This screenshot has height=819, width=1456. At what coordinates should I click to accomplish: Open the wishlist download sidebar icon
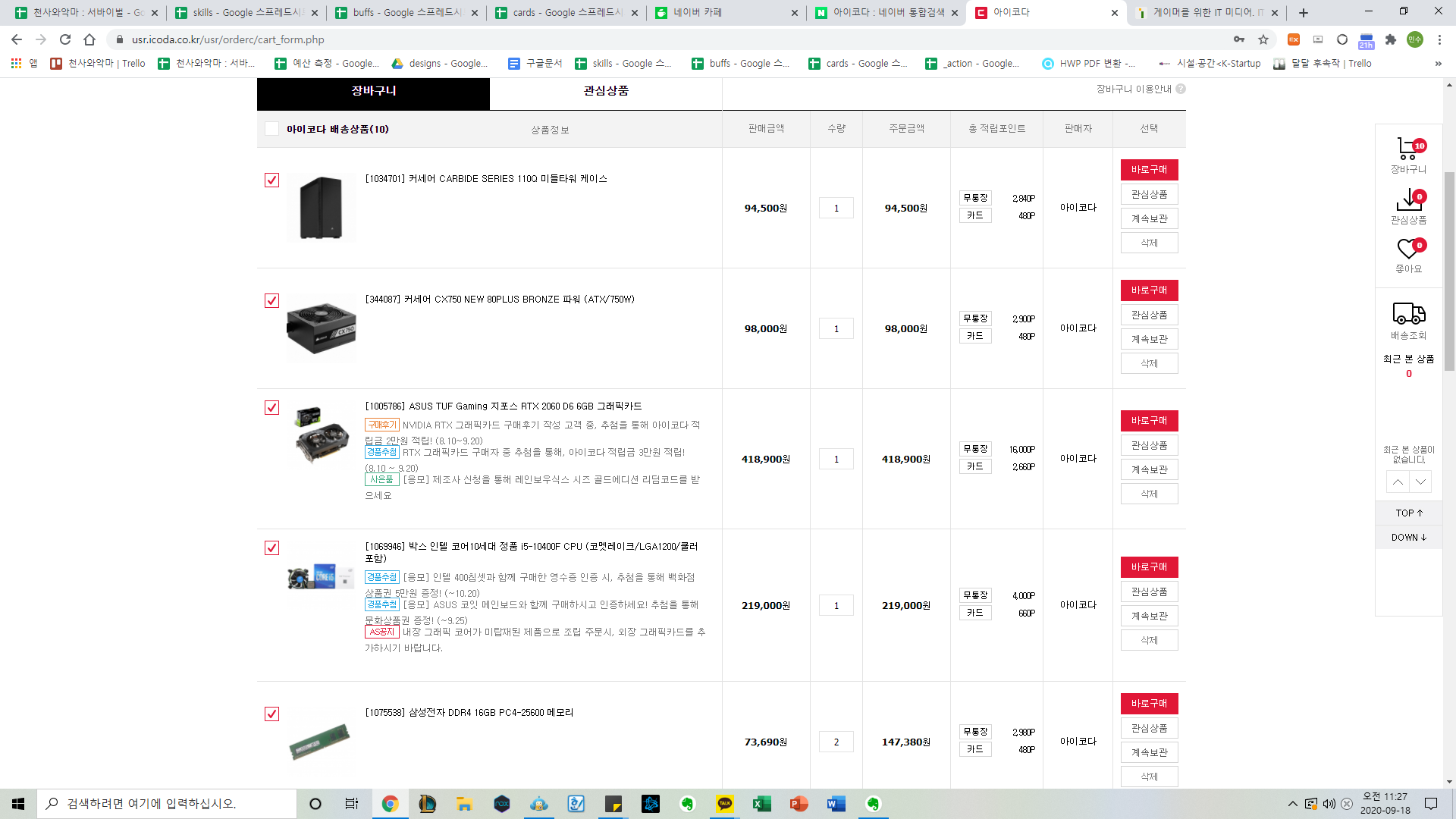coord(1409,200)
